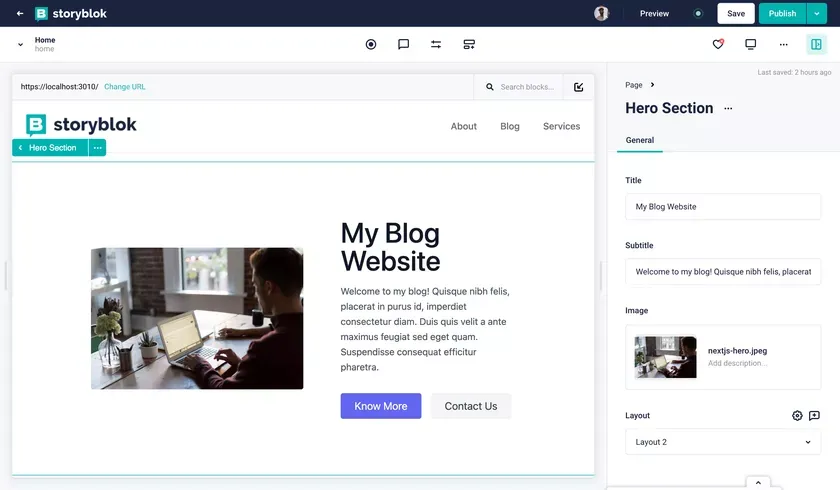Click the Save button
This screenshot has height=490, width=840.
[x=736, y=13]
